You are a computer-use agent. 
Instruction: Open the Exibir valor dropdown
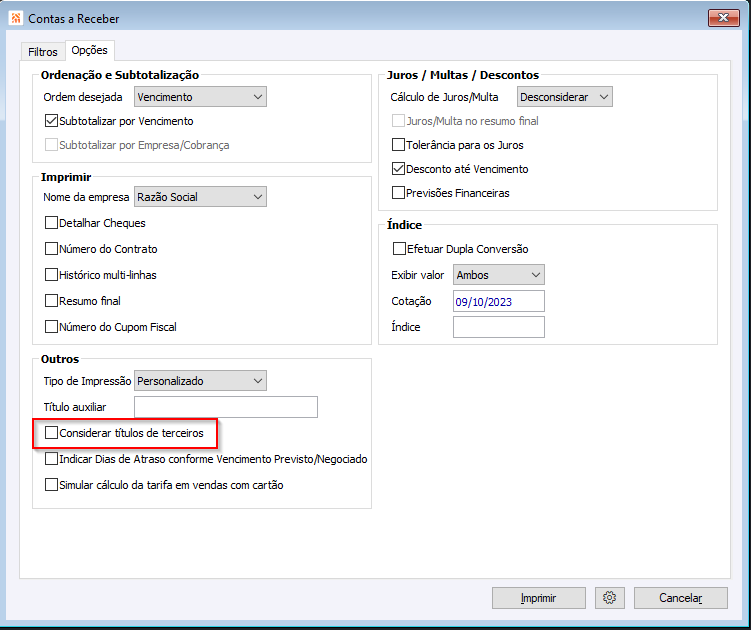(x=499, y=275)
